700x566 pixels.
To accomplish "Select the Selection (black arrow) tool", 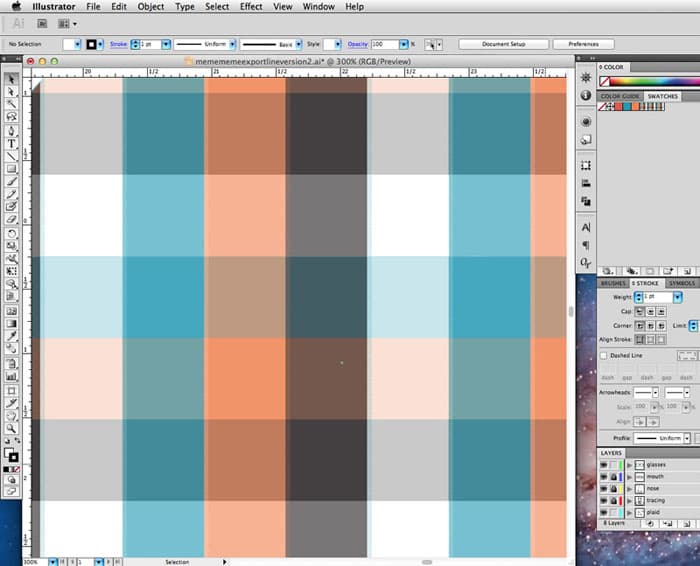I will 11,79.
